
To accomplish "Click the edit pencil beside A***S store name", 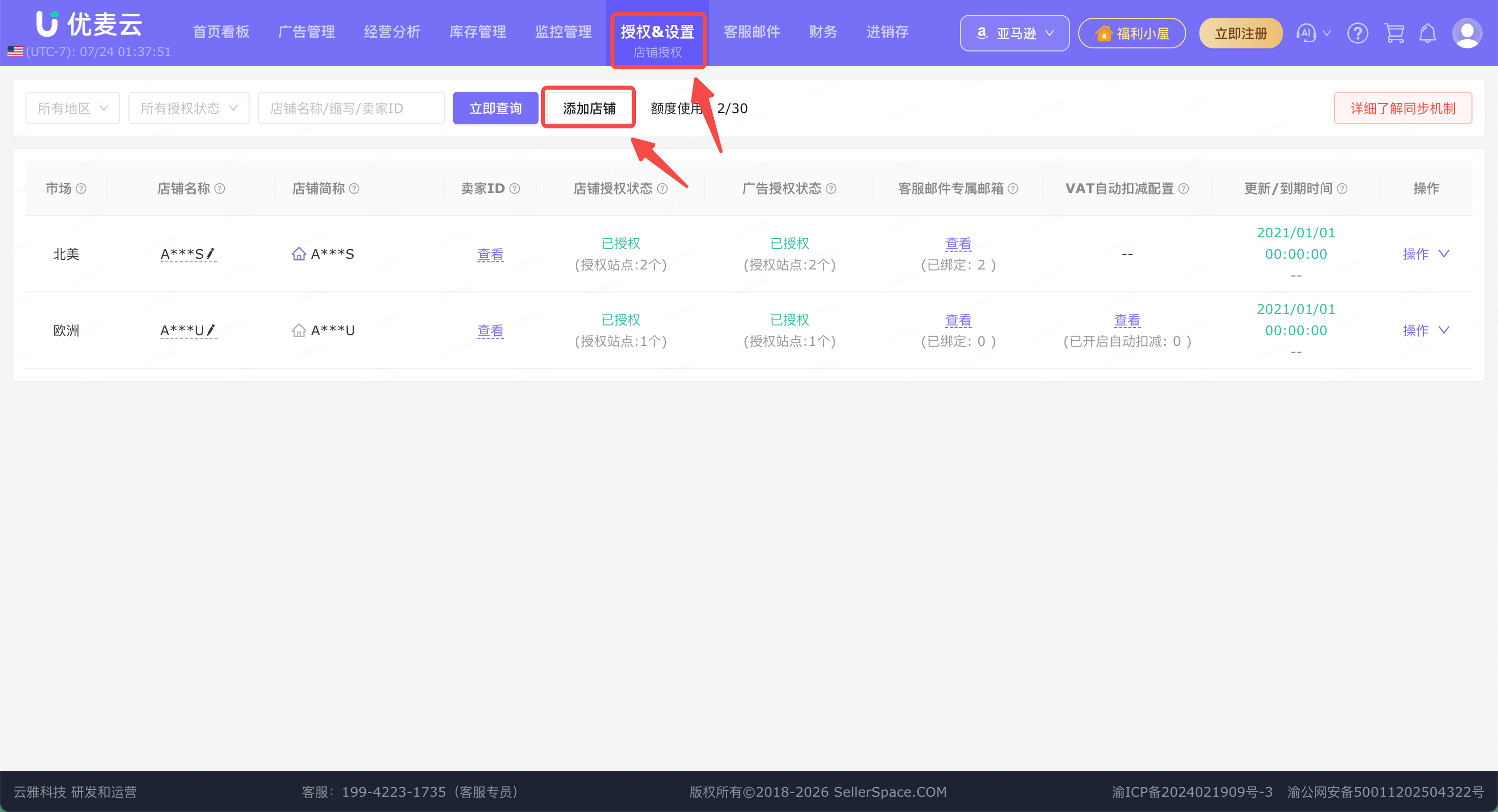I will click(x=211, y=253).
